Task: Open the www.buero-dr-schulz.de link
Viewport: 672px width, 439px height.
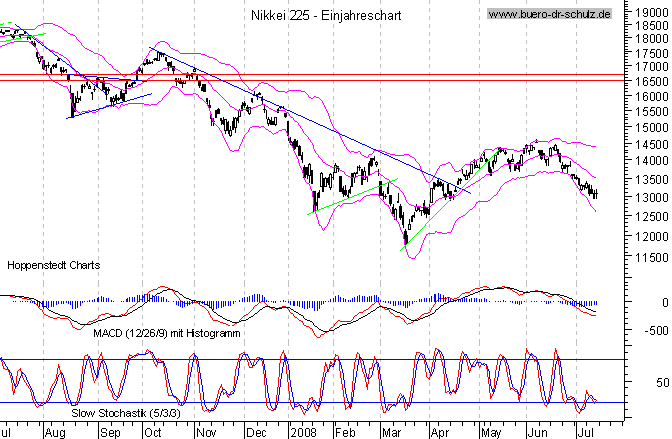Action: click(549, 14)
